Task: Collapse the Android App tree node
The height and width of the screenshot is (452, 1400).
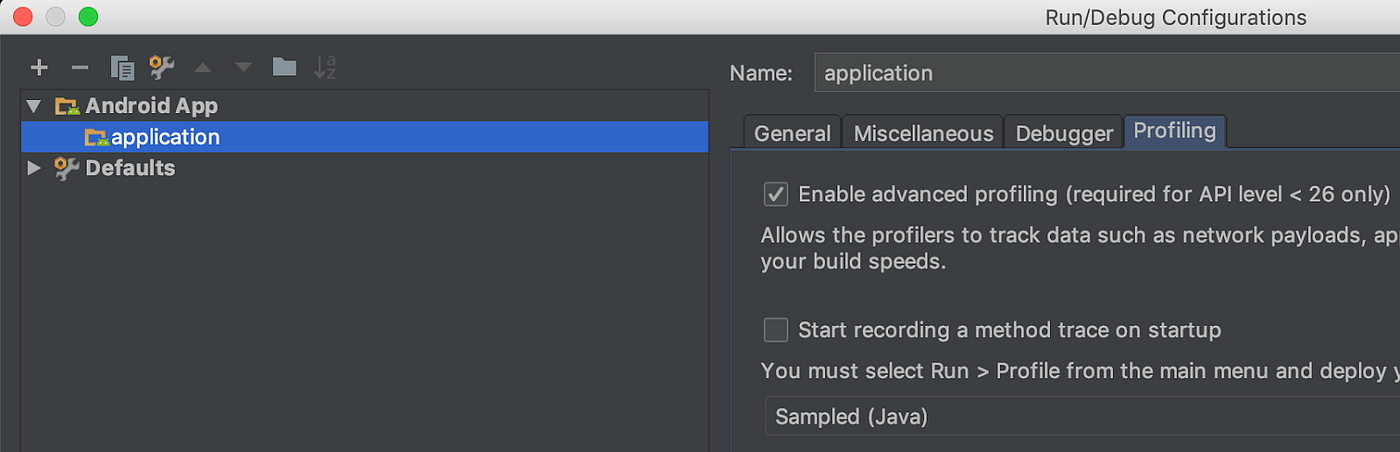Action: point(35,106)
